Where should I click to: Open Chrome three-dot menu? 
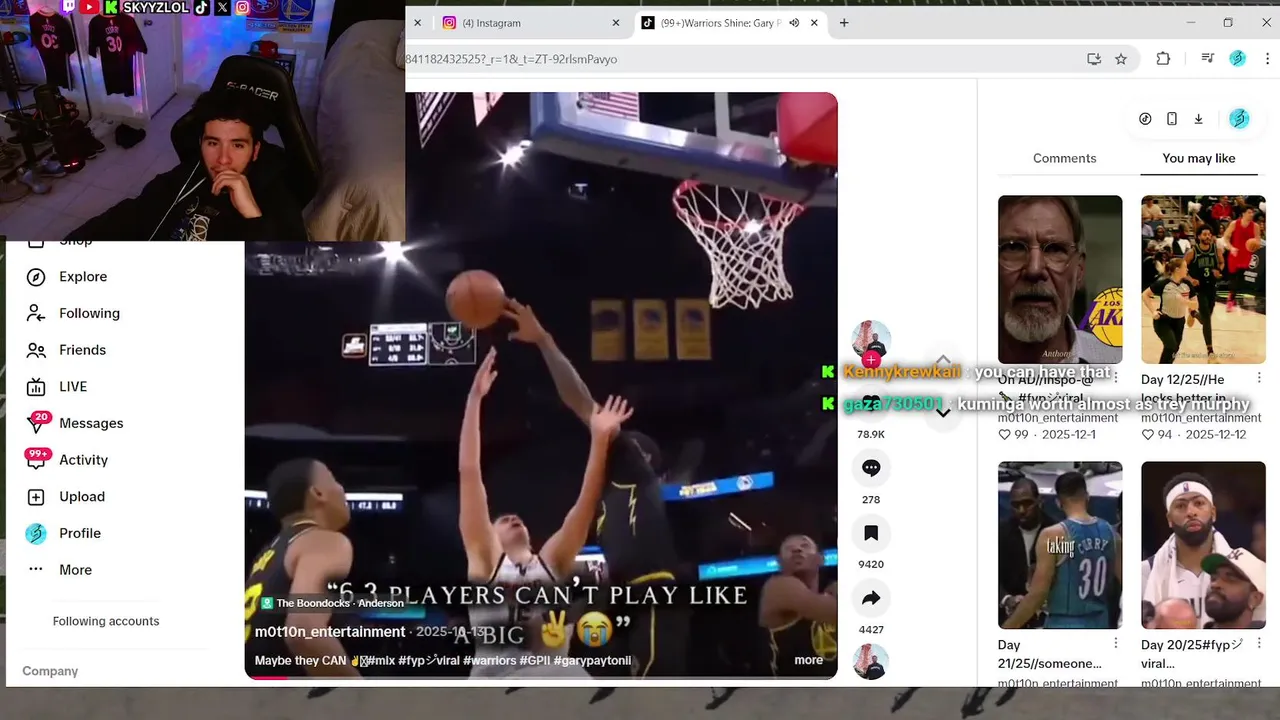[1267, 59]
